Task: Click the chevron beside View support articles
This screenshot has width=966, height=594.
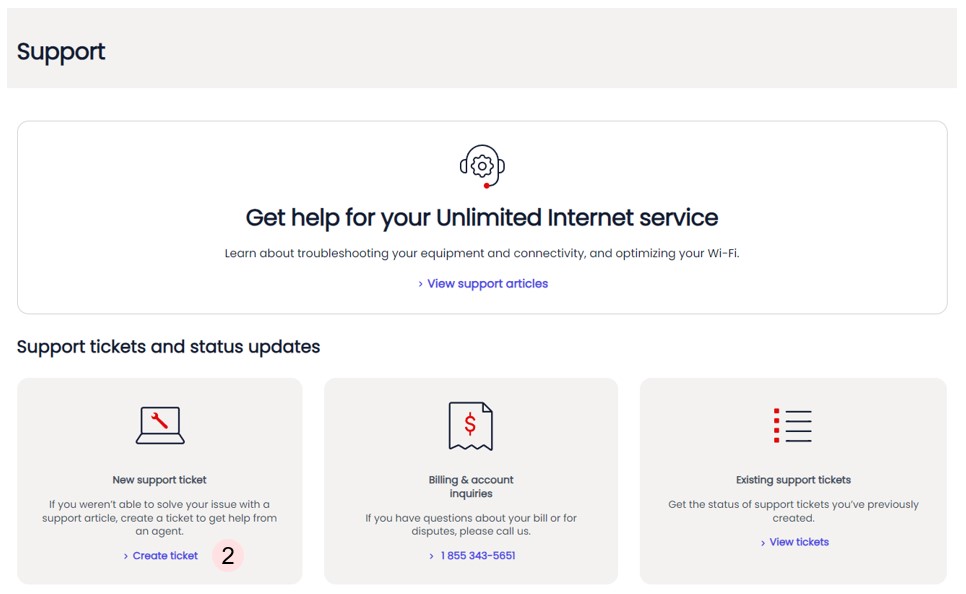Action: 421,284
